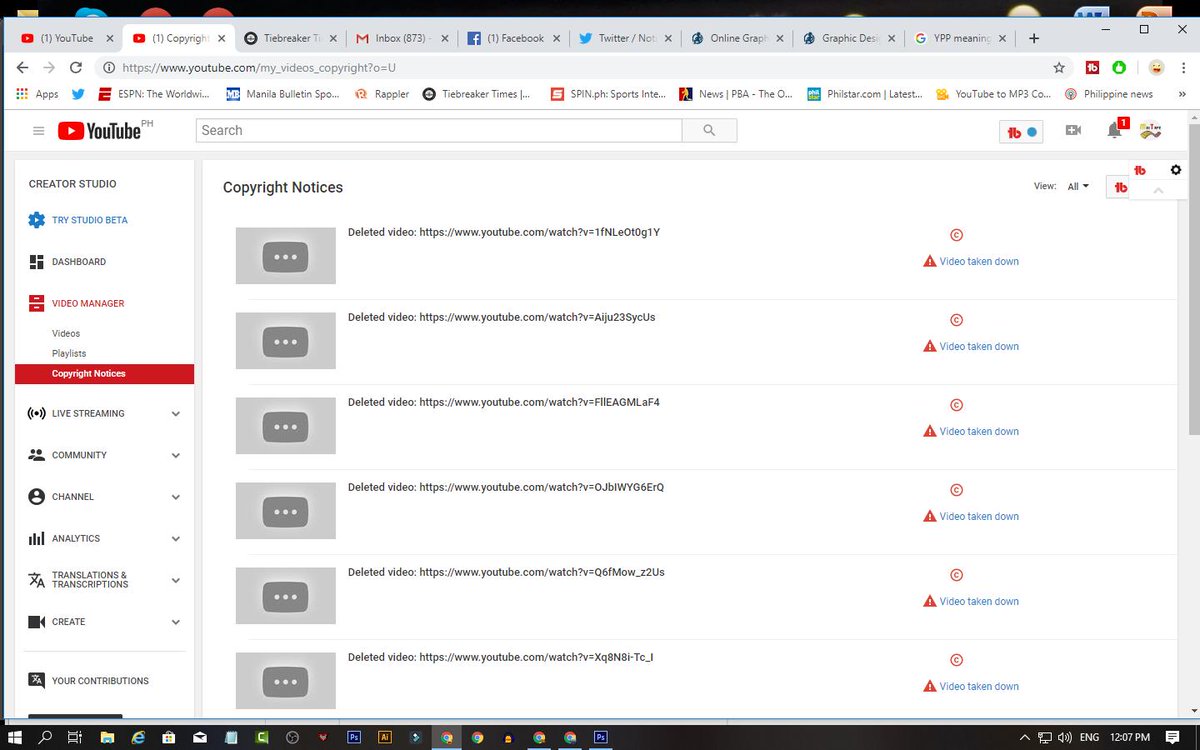Open Adobe Illustrator from taskbar
Screen dimensions: 1200x750
384,737
